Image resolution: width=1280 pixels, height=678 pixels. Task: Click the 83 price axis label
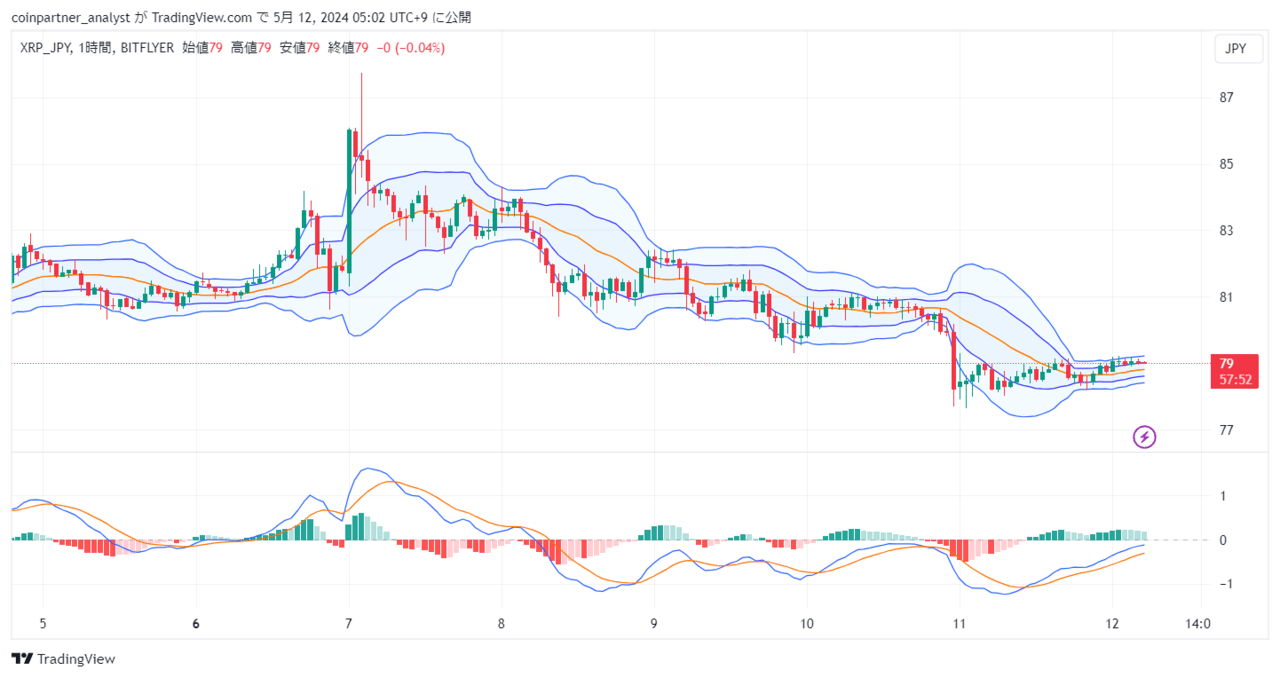pos(1226,231)
